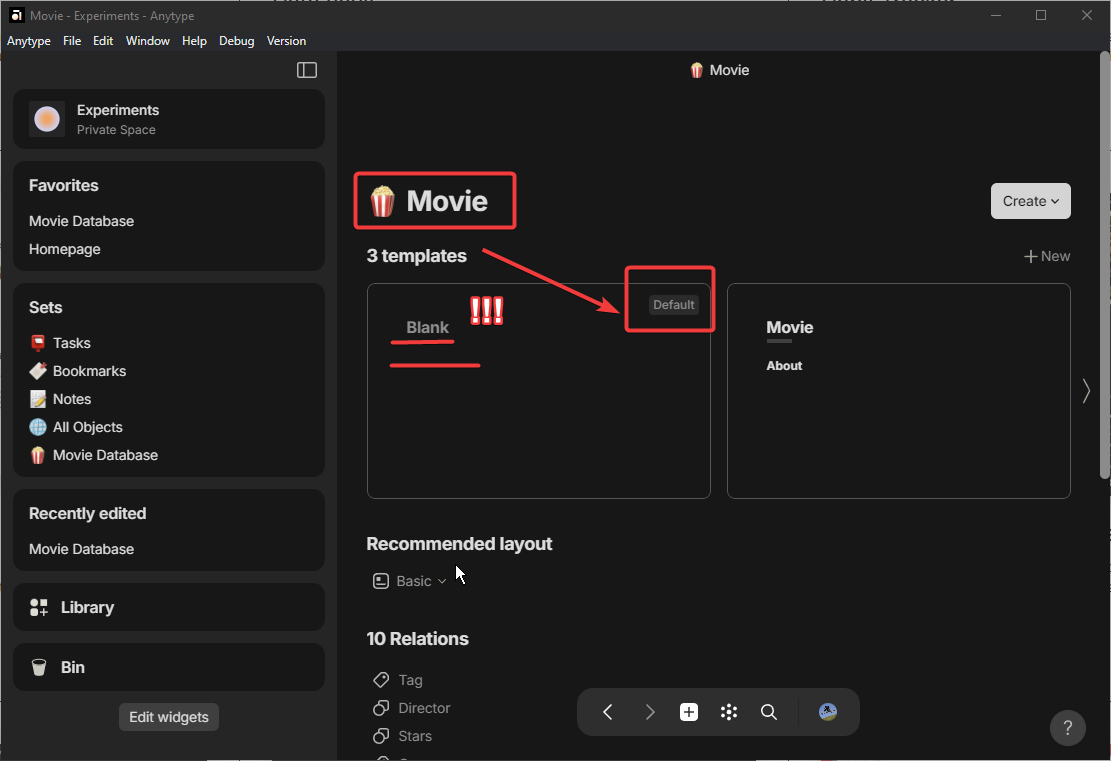Add a new template with New
The width and height of the screenshot is (1111, 761).
1047,257
